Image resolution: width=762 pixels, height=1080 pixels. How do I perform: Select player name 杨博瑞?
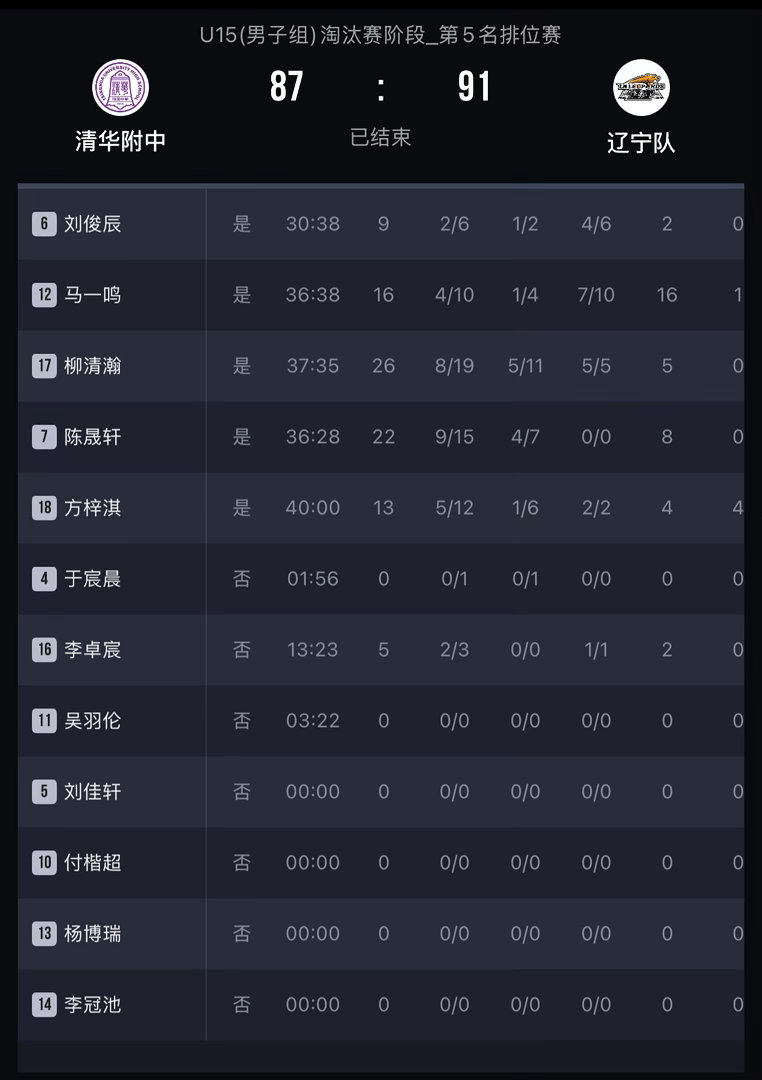(92, 933)
